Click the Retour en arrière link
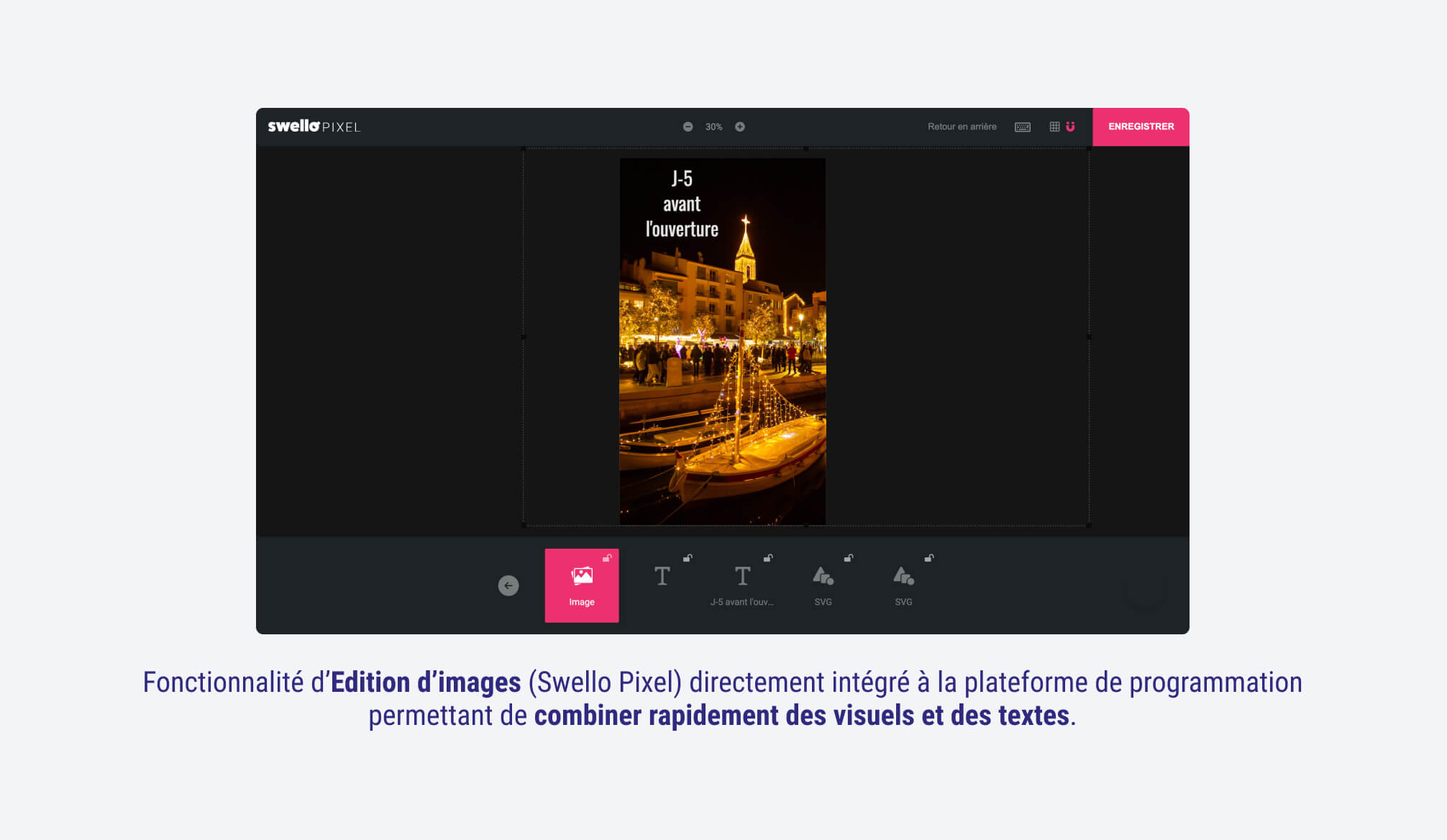The width and height of the screenshot is (1447, 840). [x=962, y=127]
